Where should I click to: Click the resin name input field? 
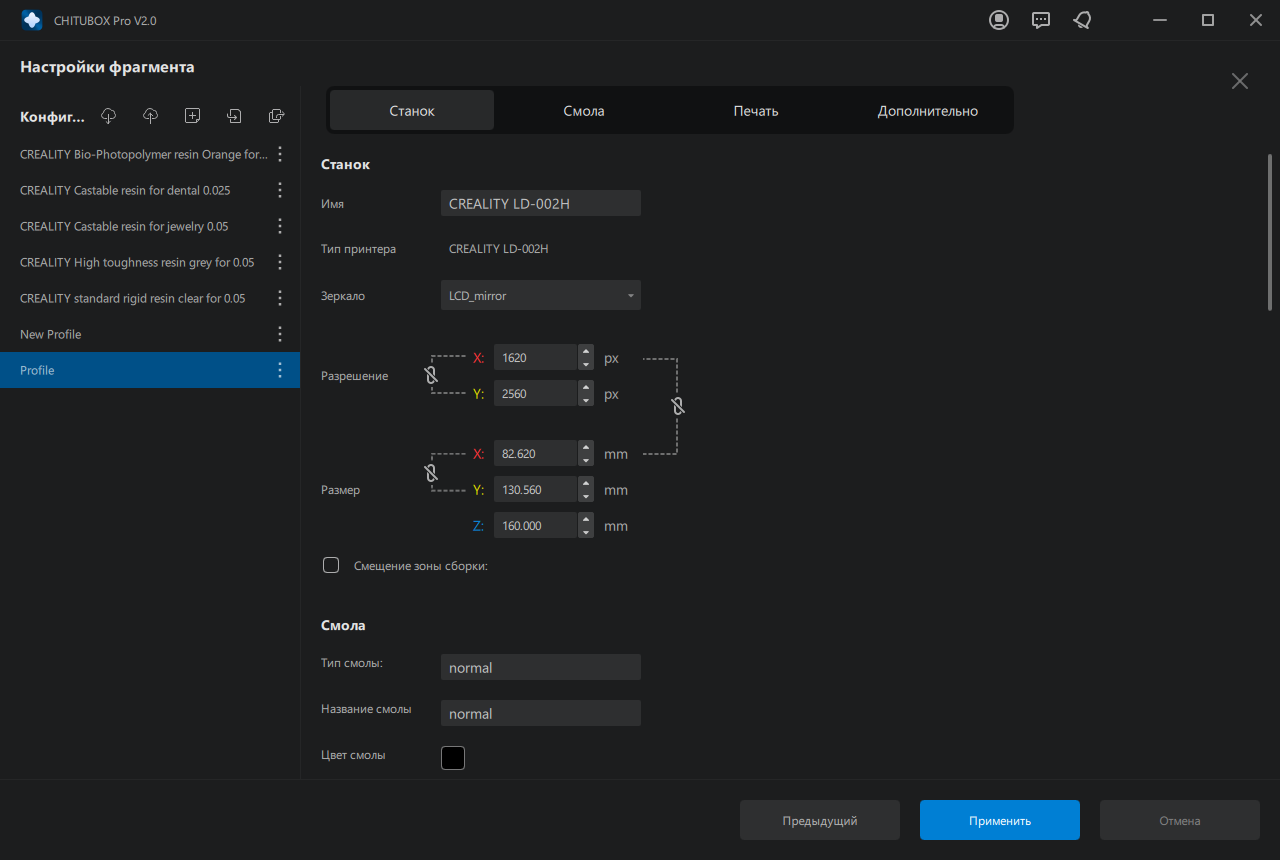(541, 713)
